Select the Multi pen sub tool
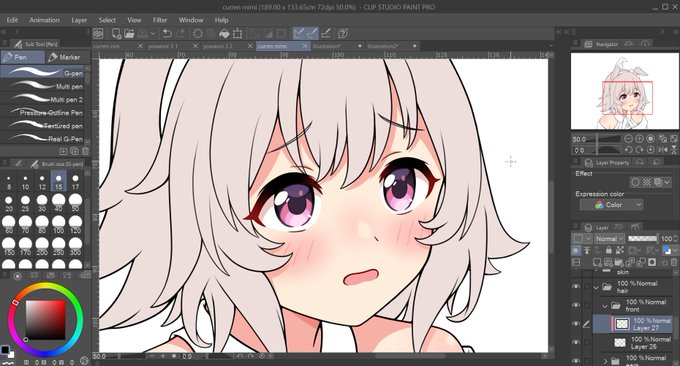The image size is (680, 366). click(x=42, y=85)
